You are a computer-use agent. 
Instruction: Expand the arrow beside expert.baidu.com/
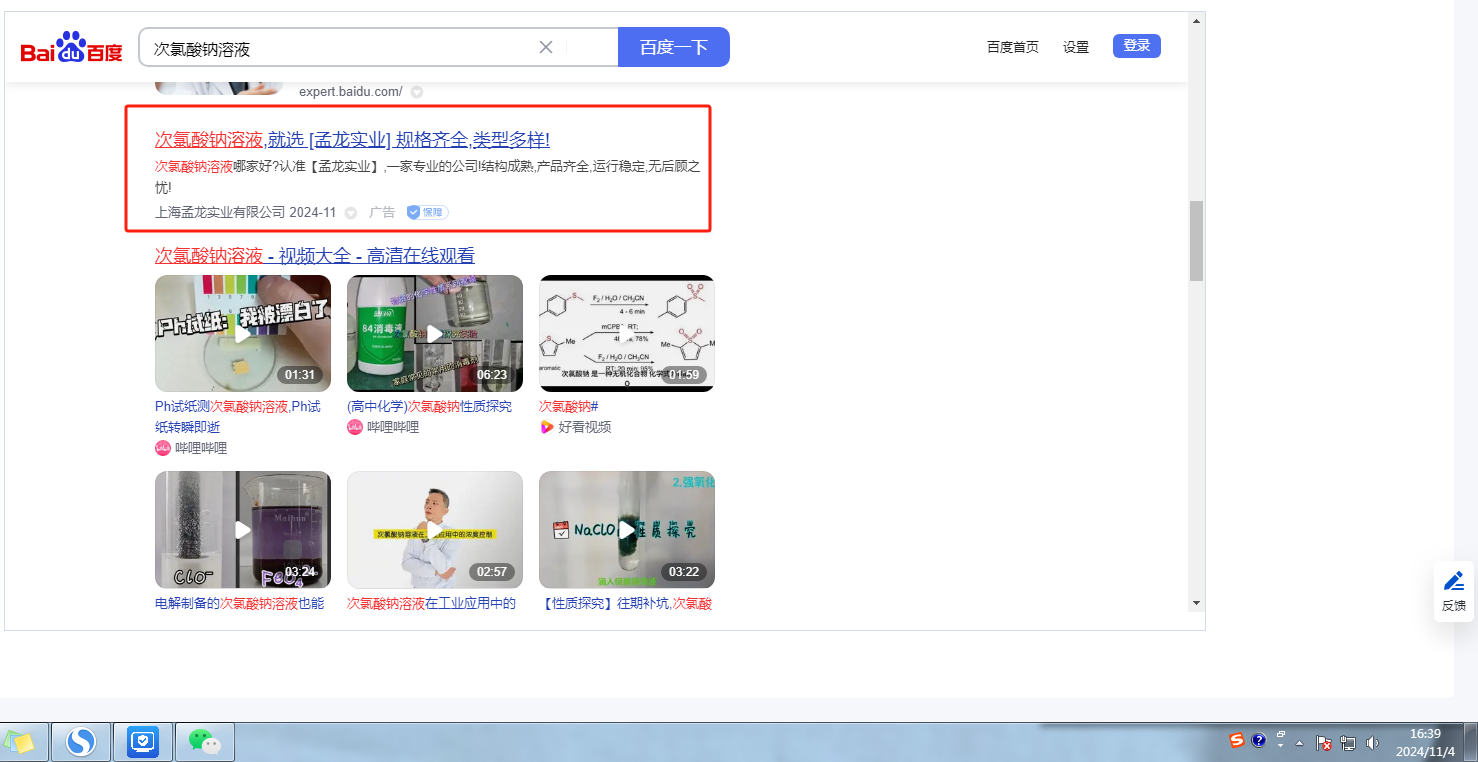(x=417, y=92)
